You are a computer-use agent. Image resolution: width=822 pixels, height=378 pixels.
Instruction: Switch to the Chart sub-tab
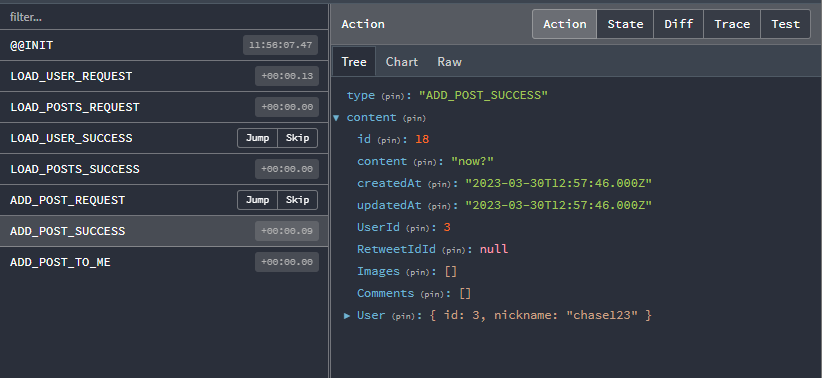point(402,62)
